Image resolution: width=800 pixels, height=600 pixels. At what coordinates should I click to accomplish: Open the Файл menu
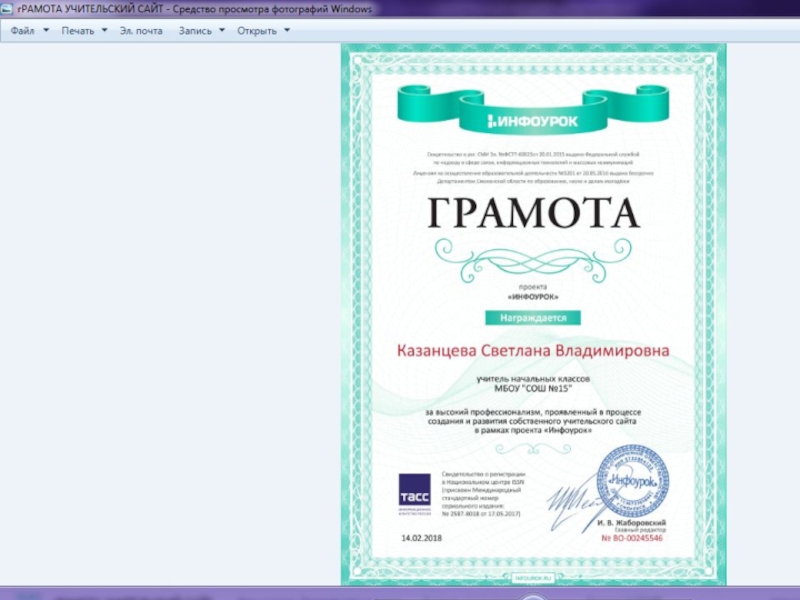22,31
